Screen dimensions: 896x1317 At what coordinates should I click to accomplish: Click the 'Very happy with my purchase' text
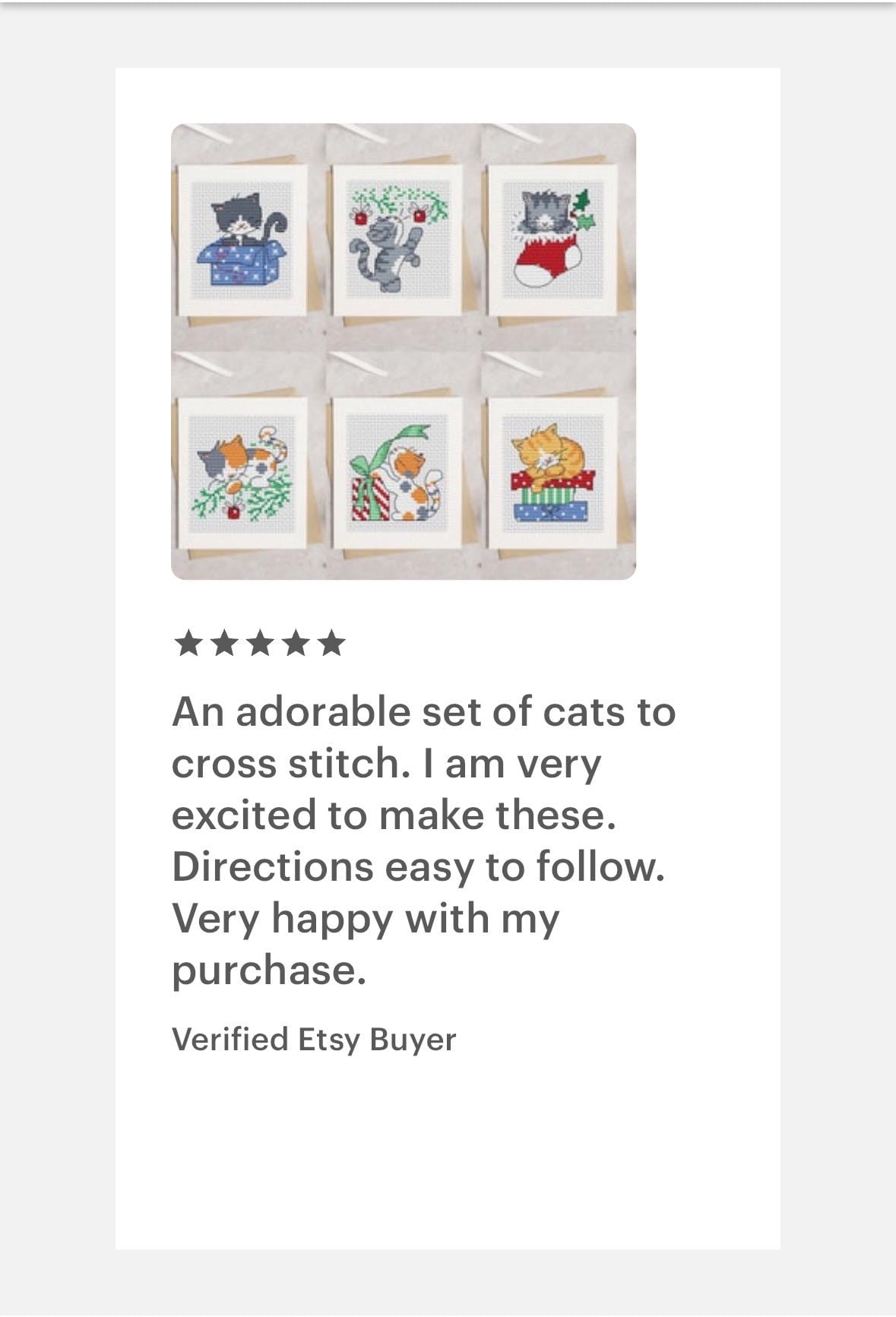pos(366,944)
